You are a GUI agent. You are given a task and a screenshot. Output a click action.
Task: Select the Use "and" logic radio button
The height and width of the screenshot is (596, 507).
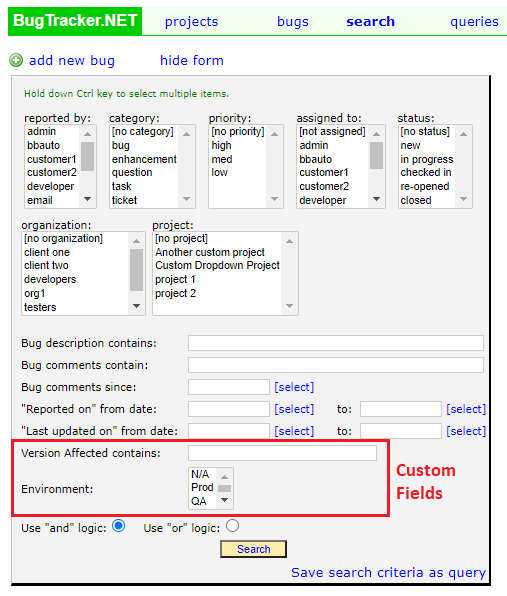pyautogui.click(x=119, y=526)
